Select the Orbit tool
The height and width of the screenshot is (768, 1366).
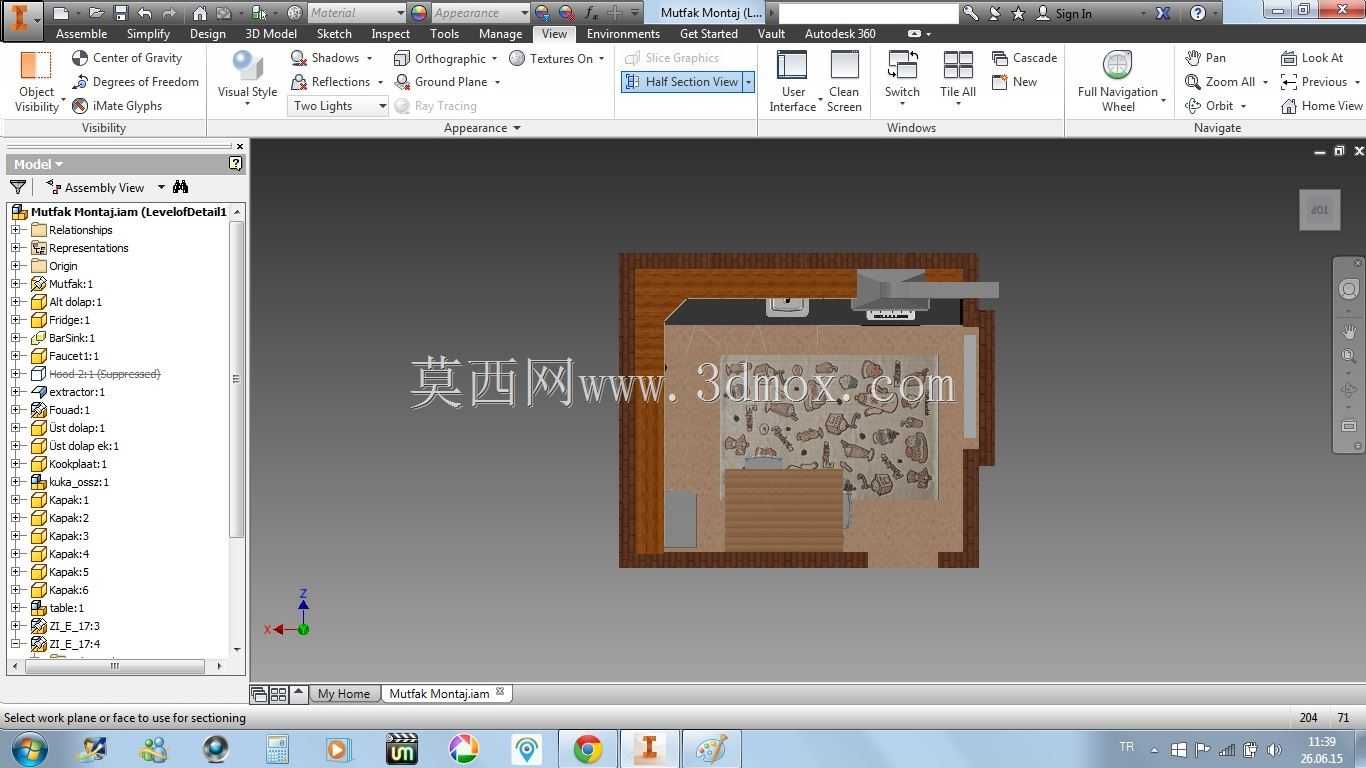[1209, 106]
